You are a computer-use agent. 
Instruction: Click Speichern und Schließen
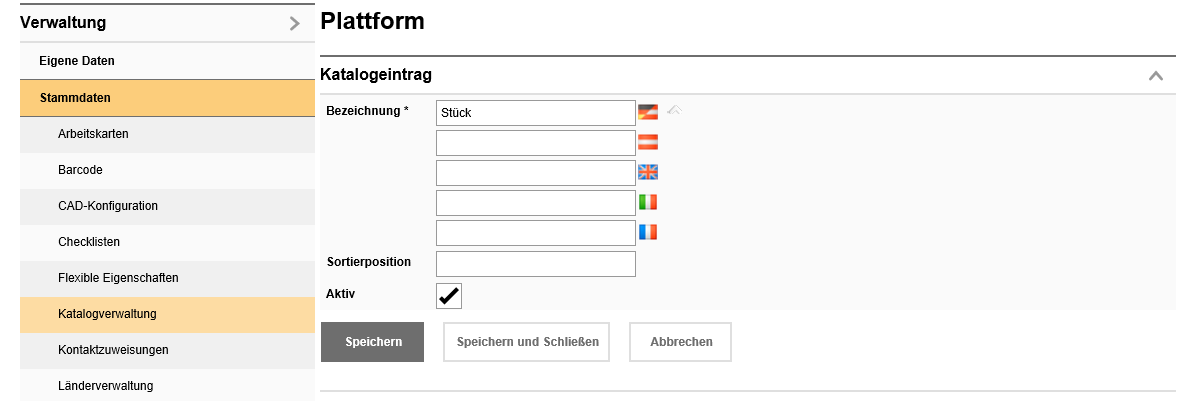(527, 342)
